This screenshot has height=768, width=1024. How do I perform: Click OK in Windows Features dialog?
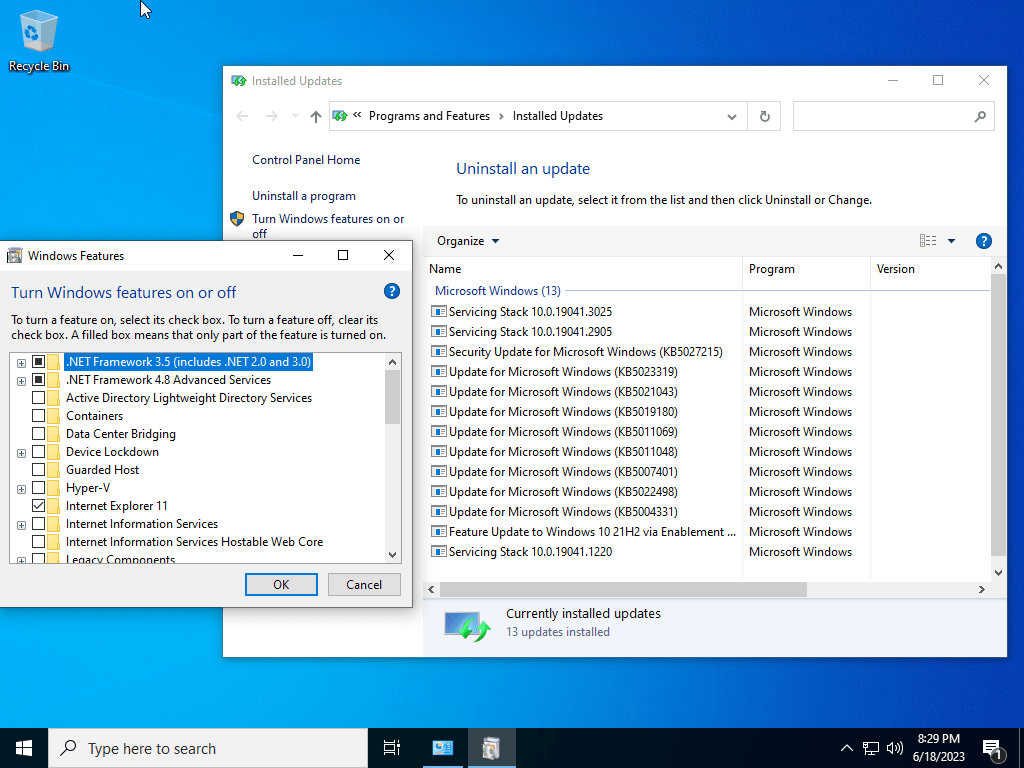coord(281,584)
